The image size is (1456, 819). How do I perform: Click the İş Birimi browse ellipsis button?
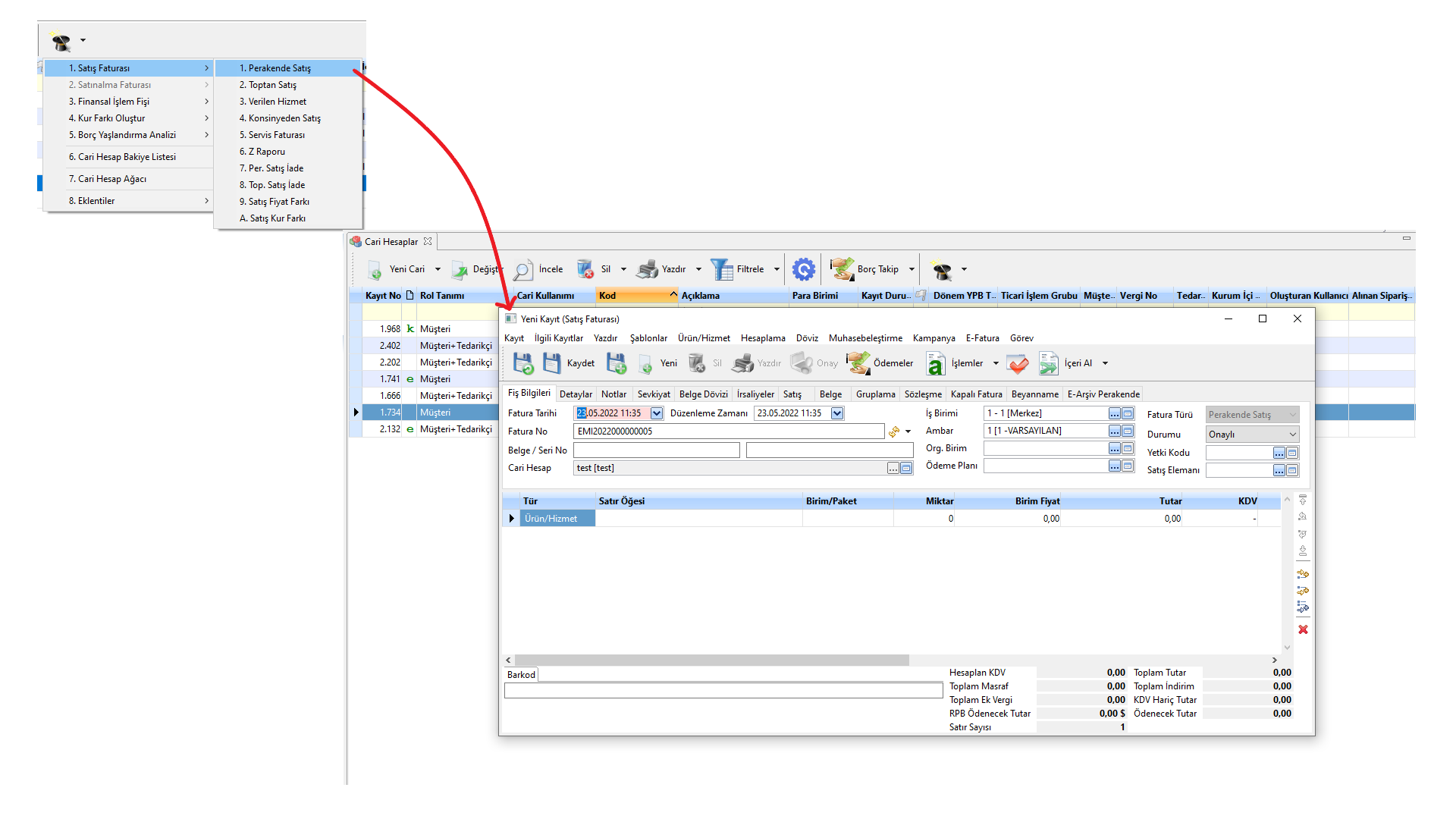[1114, 413]
